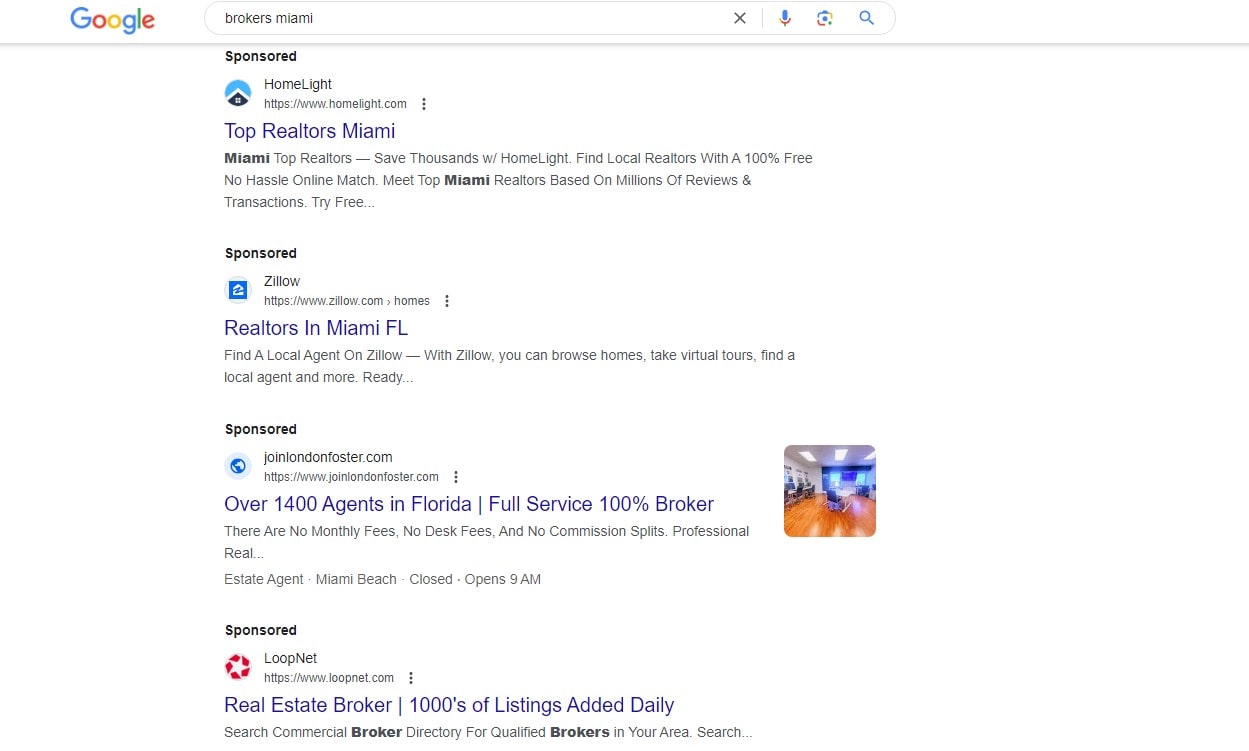The image size is (1249, 751).
Task: Open Real Estate Broker 1000's of Listings link
Action: [449, 705]
